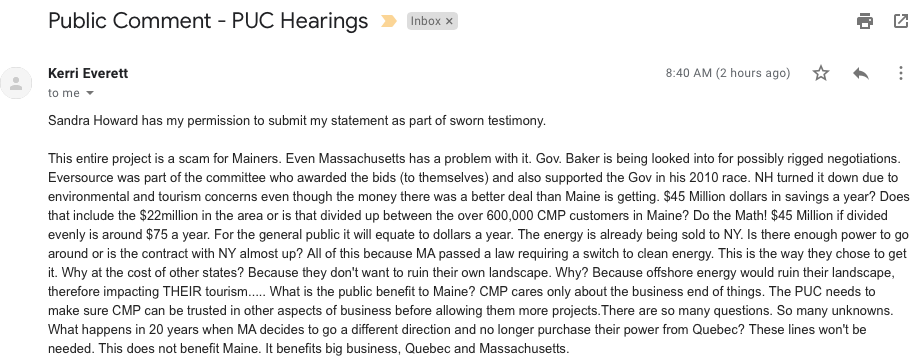922x363 pixels.
Task: Select the 8:40 AM timestamp
Action: coord(728,73)
